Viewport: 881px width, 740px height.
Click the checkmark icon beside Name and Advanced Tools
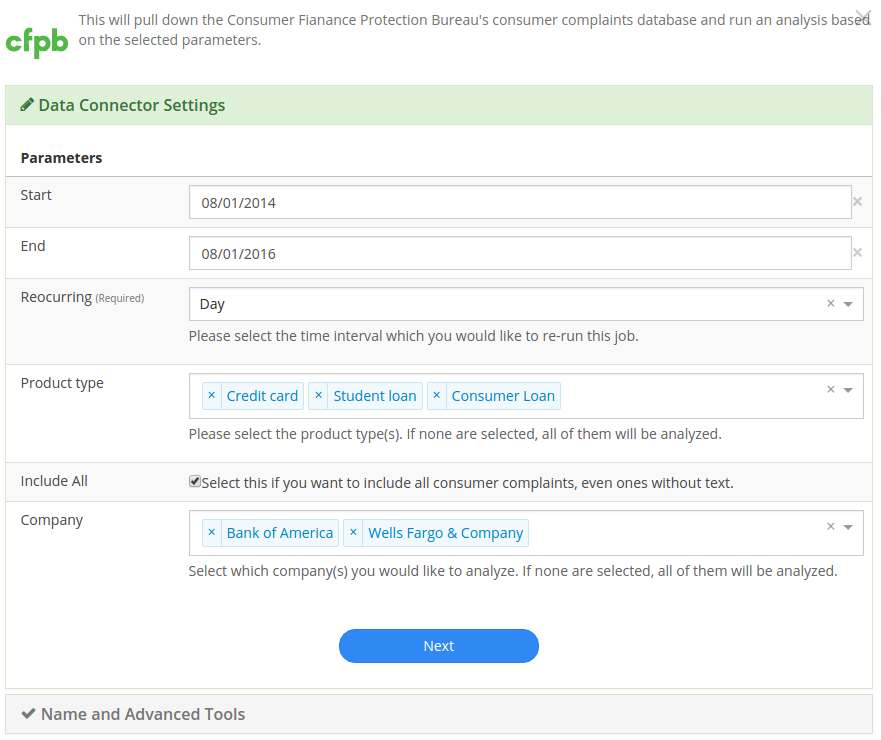click(x=28, y=714)
